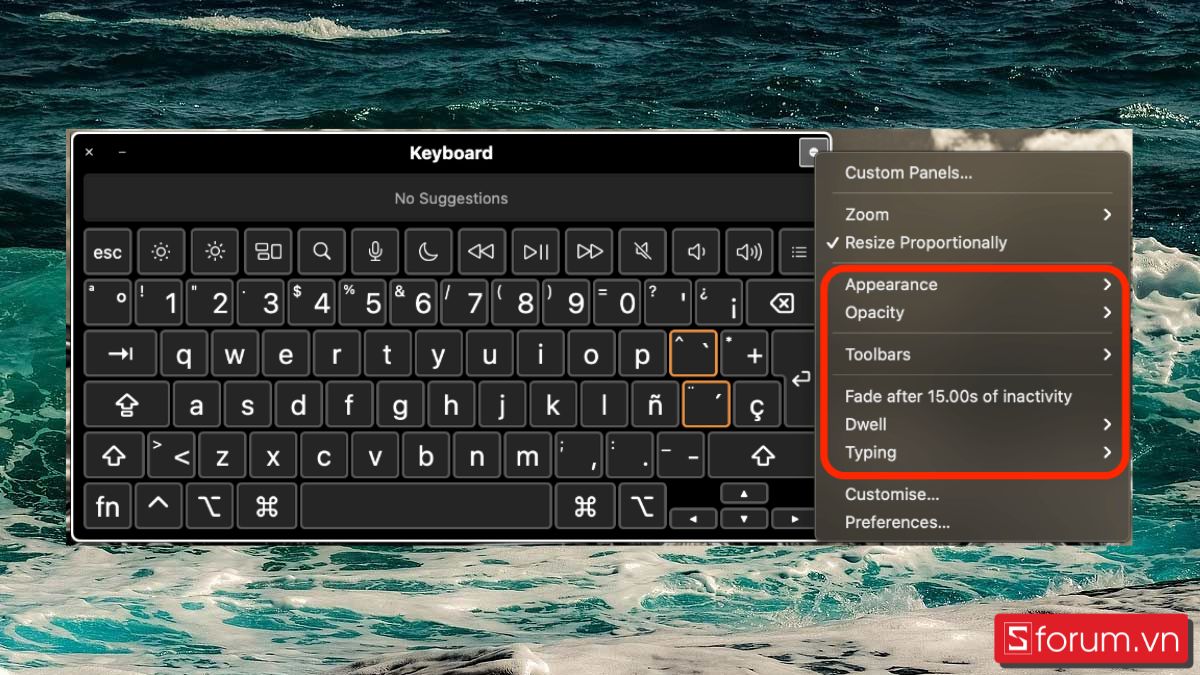Tap the down arrow key
Image resolution: width=1200 pixels, height=675 pixels.
point(744,519)
